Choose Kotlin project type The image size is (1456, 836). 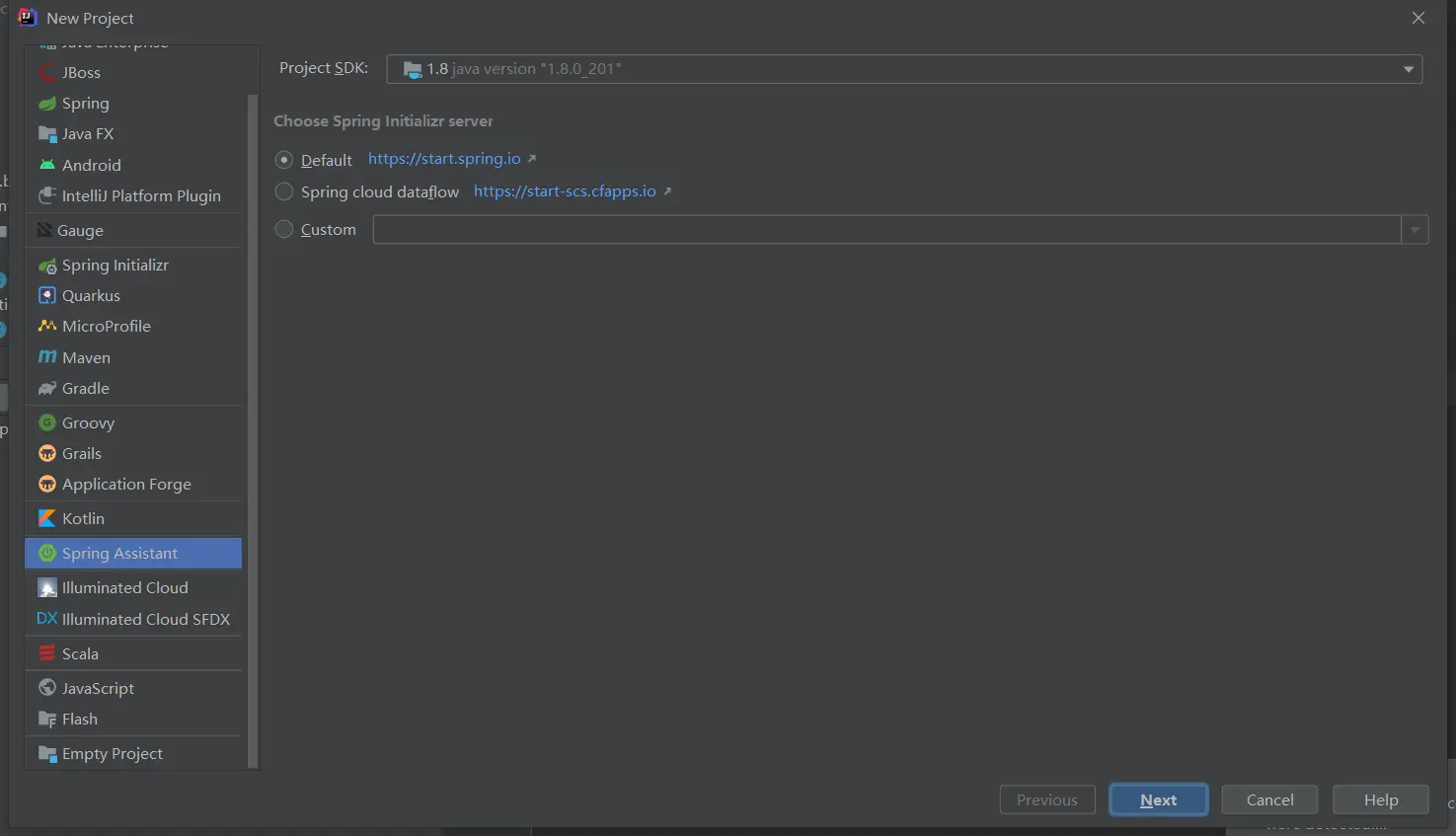coord(133,518)
